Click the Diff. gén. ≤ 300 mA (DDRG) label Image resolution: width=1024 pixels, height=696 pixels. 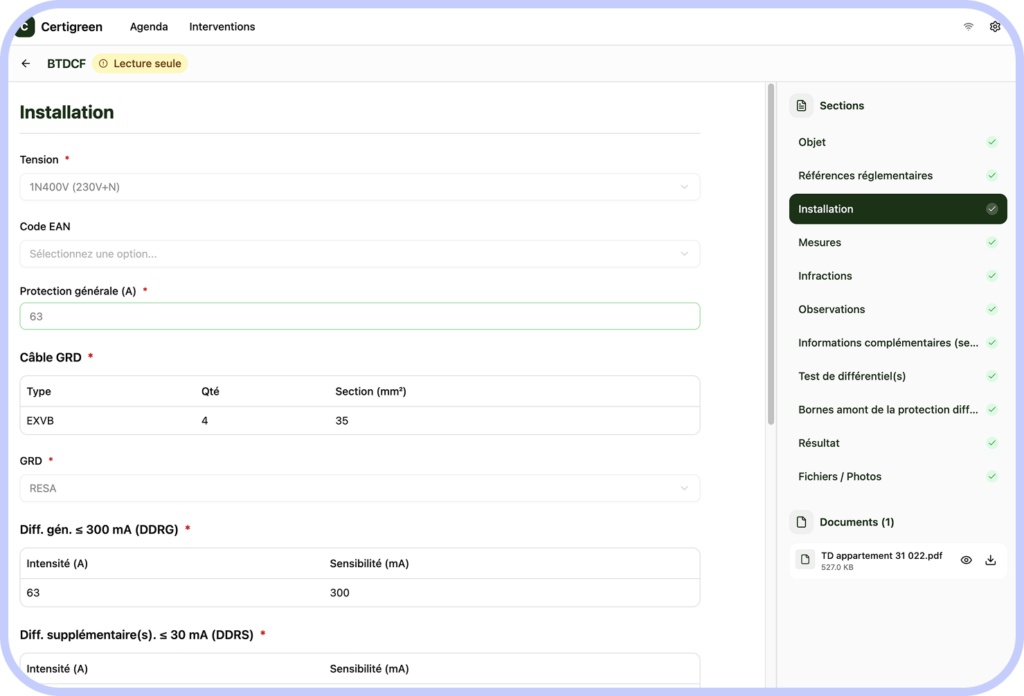pyautogui.click(x=99, y=530)
